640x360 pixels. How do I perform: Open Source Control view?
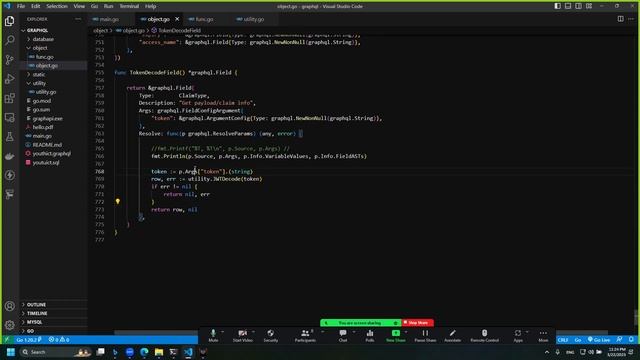click(x=10, y=60)
